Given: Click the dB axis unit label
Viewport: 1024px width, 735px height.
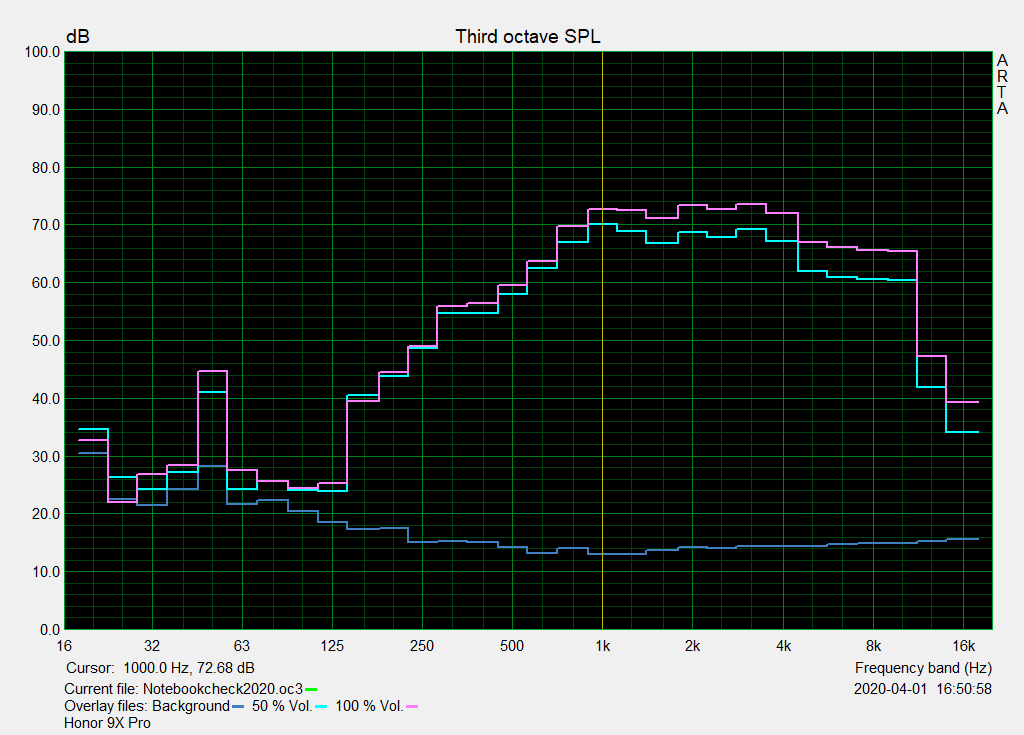Looking at the screenshot, I should [78, 37].
